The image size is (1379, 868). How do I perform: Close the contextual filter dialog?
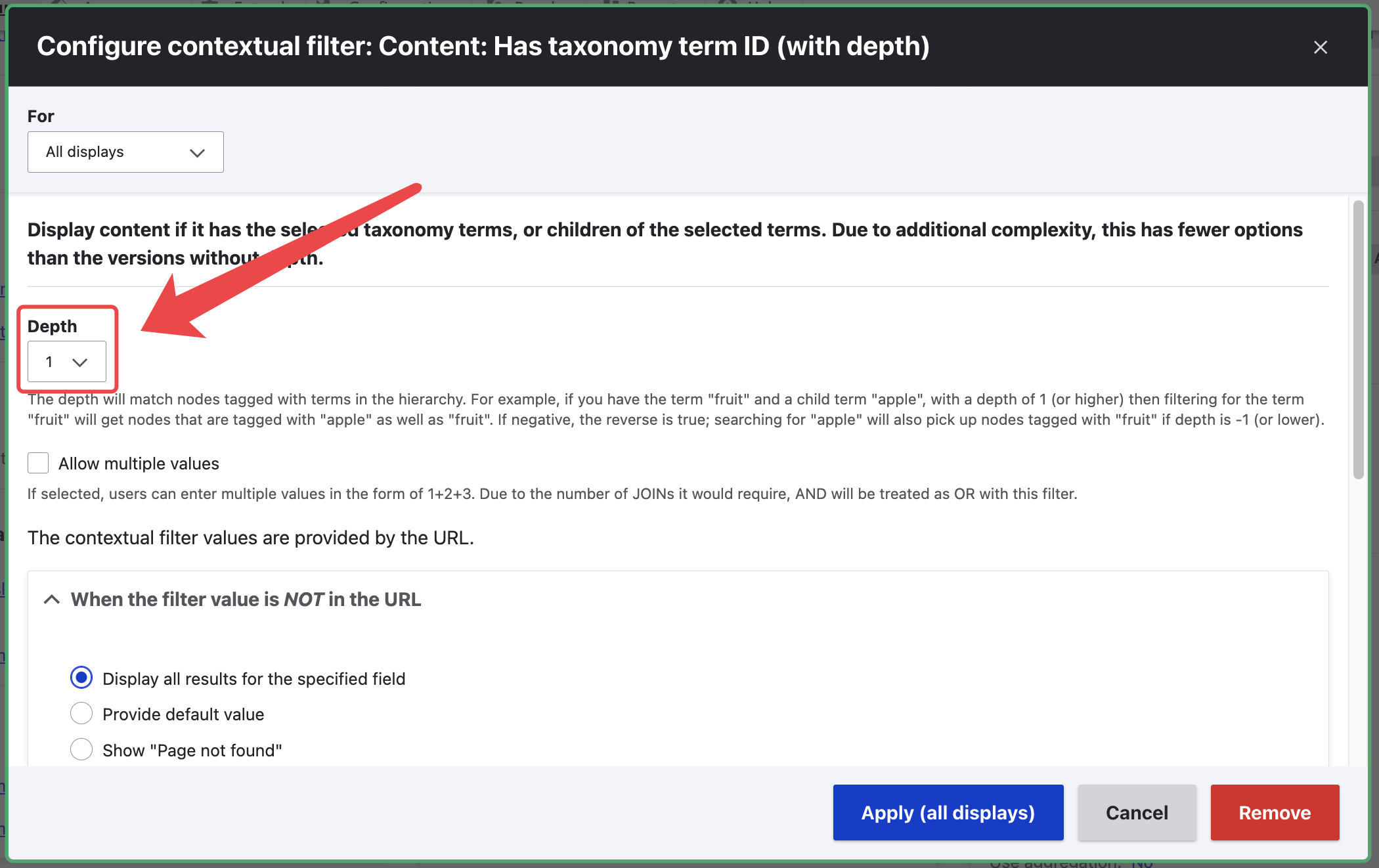(x=1320, y=47)
